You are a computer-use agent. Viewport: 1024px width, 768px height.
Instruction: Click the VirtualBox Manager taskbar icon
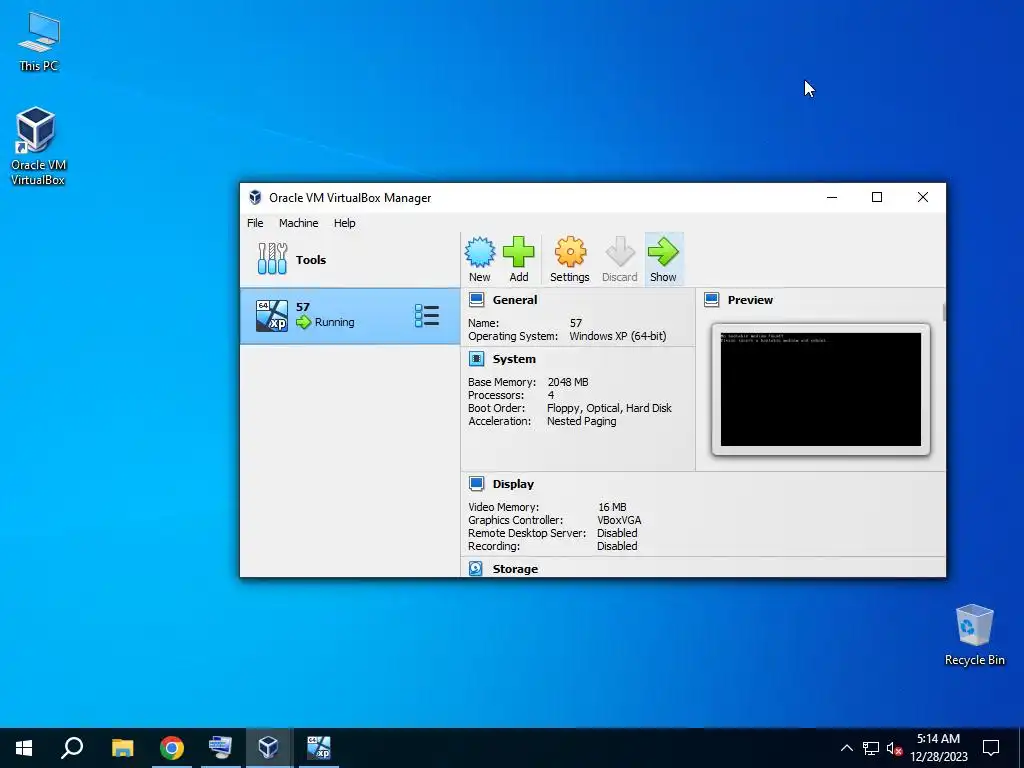pyautogui.click(x=268, y=748)
